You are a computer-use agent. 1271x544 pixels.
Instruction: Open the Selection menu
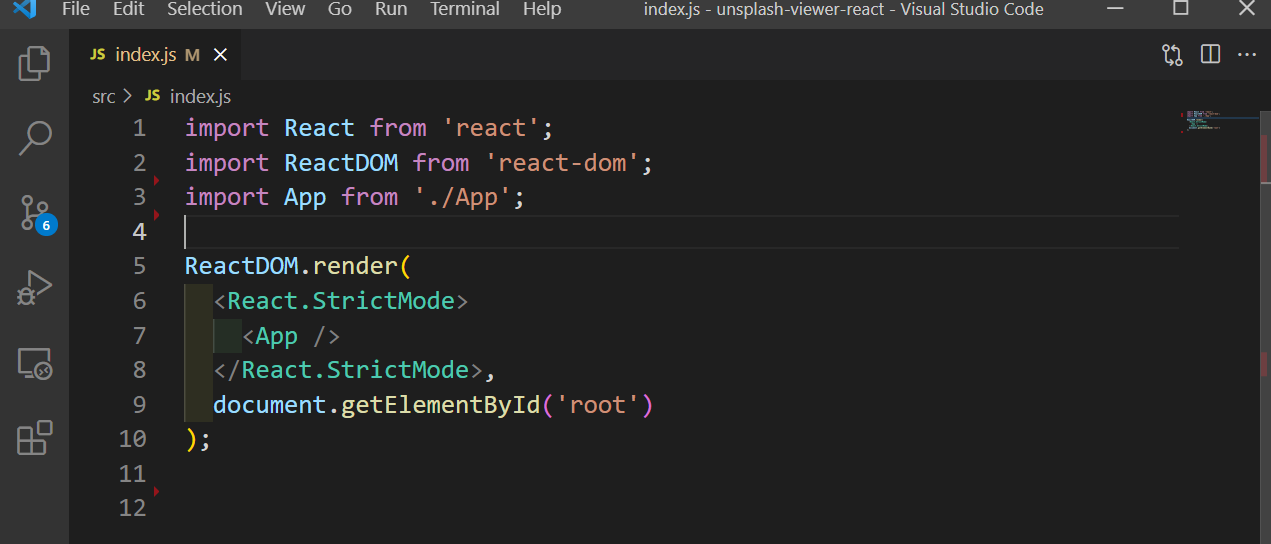204,10
